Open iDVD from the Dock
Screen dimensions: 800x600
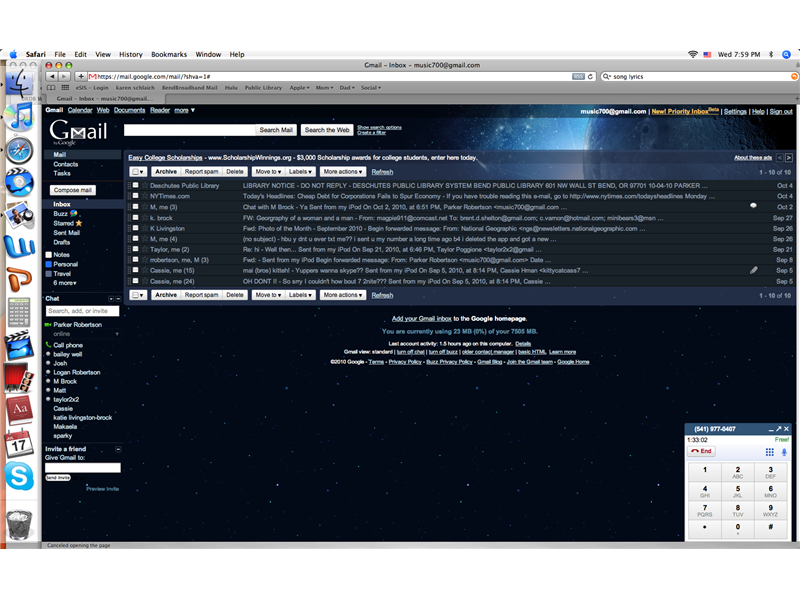(20, 182)
